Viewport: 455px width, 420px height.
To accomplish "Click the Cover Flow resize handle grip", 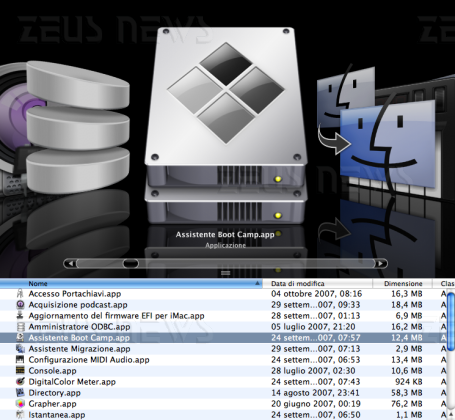I will pyautogui.click(x=226, y=273).
